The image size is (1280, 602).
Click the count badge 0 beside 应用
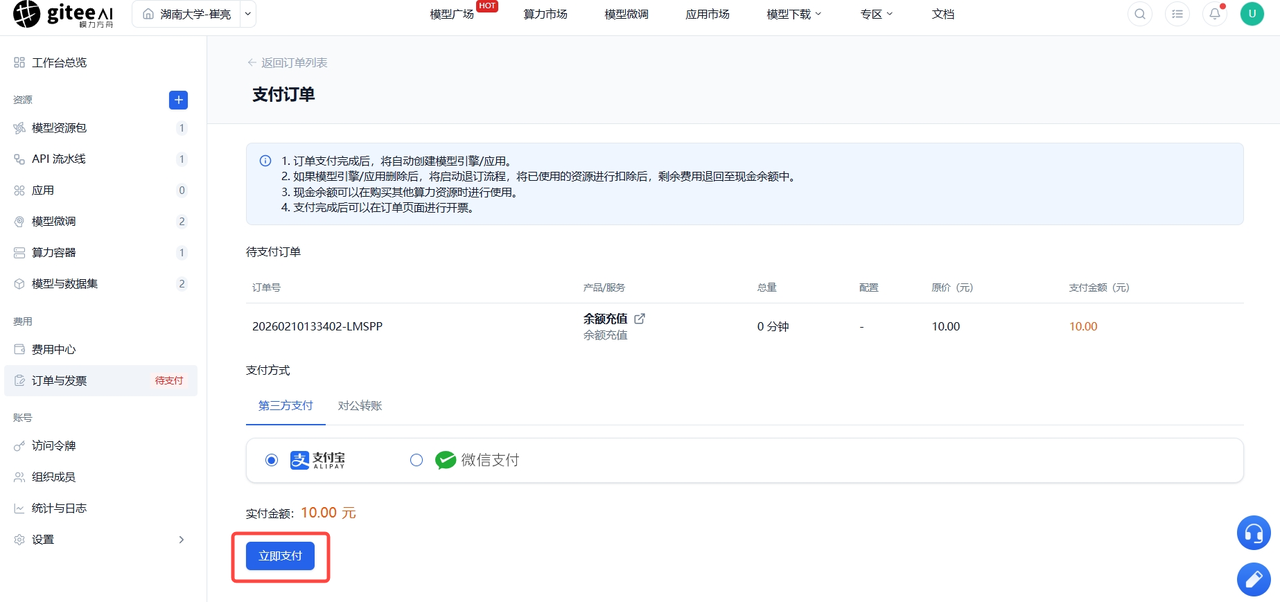coord(181,190)
